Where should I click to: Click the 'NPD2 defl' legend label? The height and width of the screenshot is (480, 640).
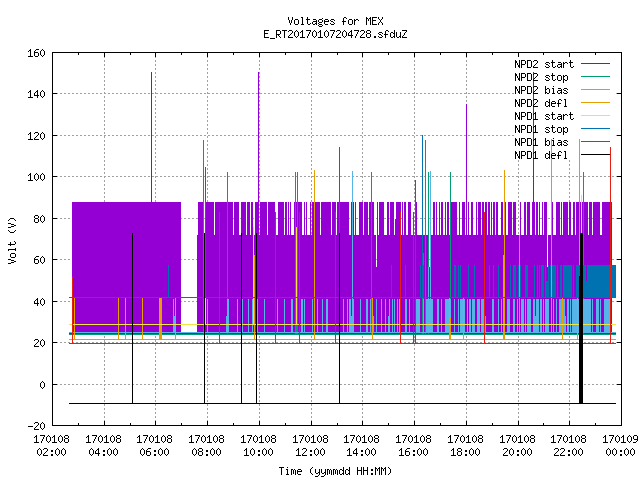(x=541, y=103)
